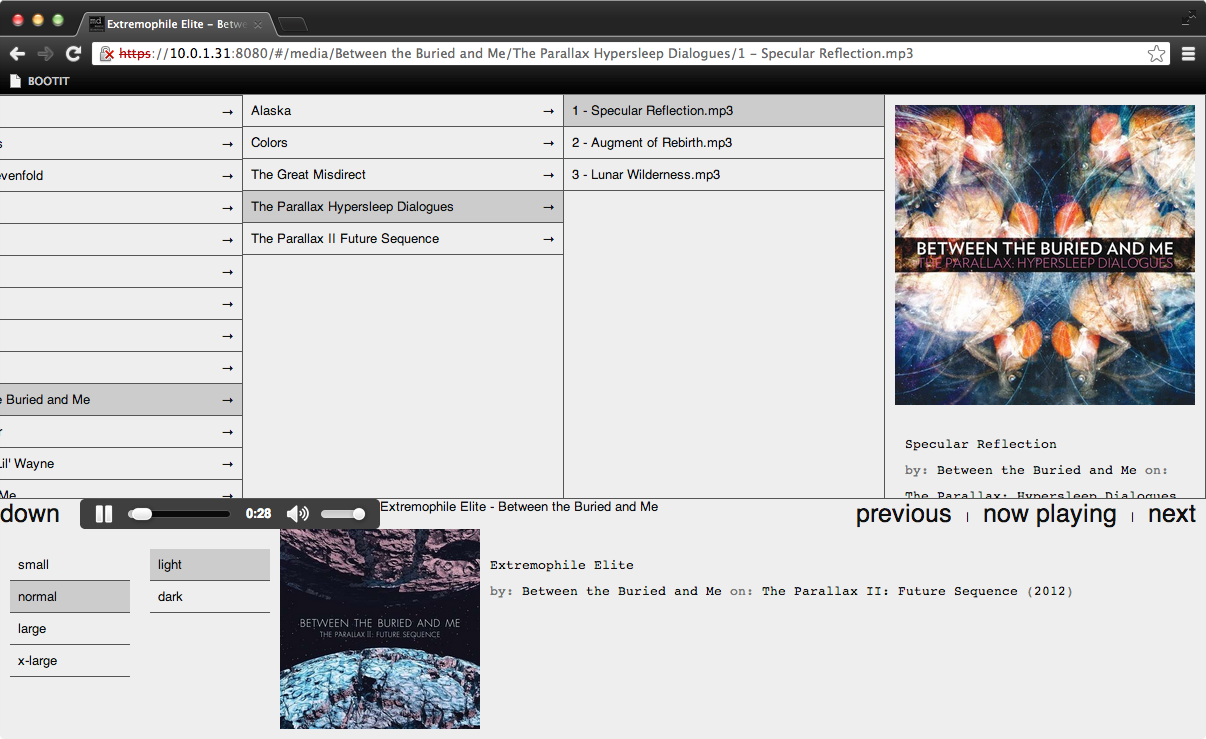
Task: Open the Chrome menu icon
Action: click(x=1189, y=54)
